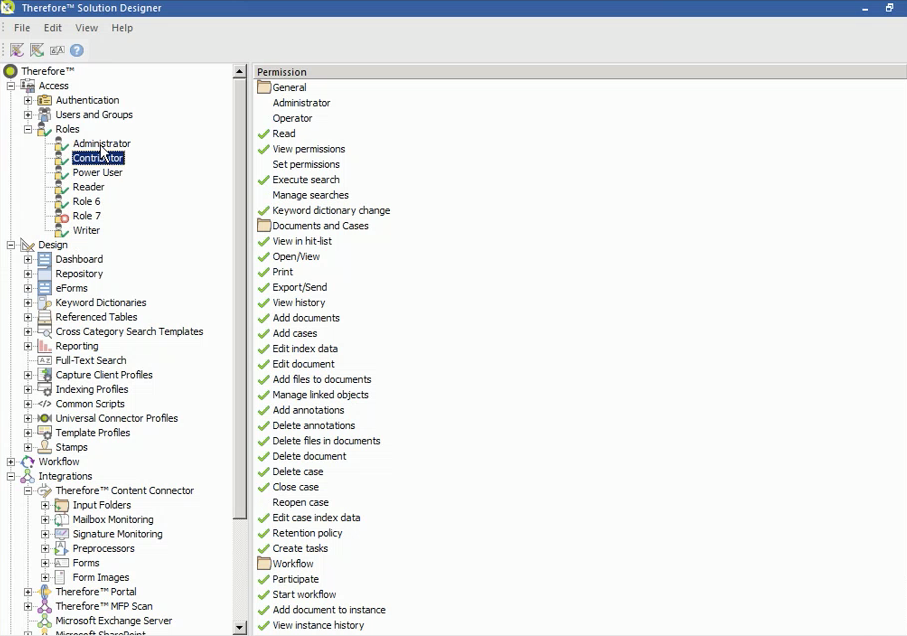
Task: Open the Therefore Solution Designer help icon
Action: click(x=76, y=50)
